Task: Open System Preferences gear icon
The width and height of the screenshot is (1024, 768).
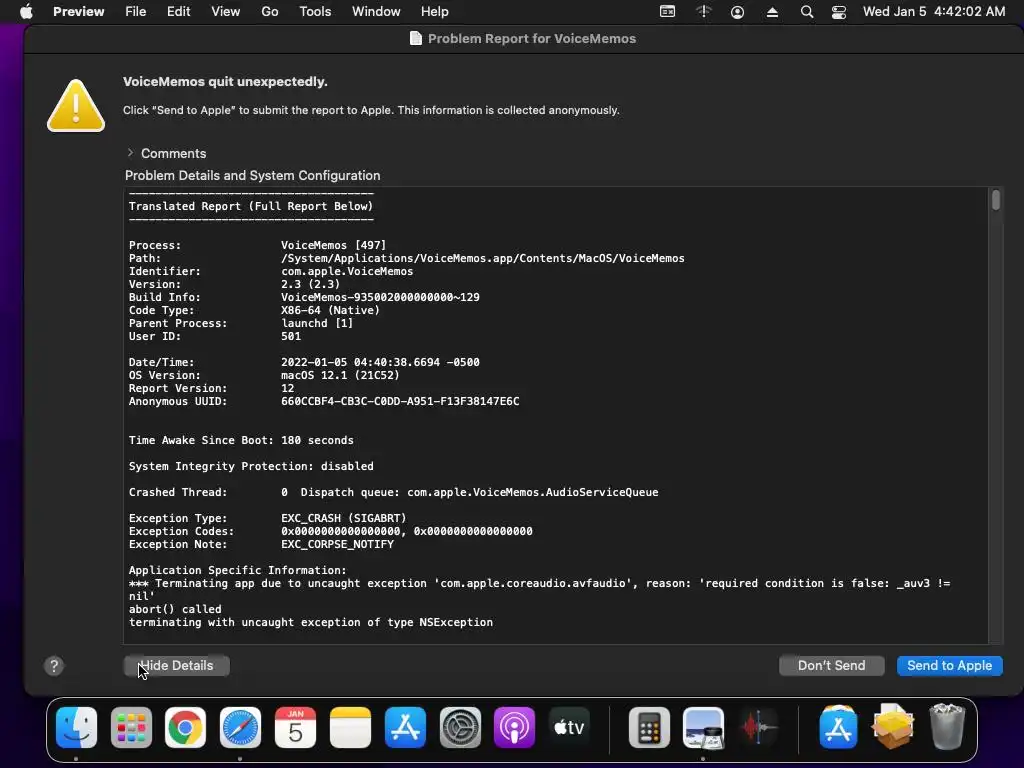Action: click(460, 727)
